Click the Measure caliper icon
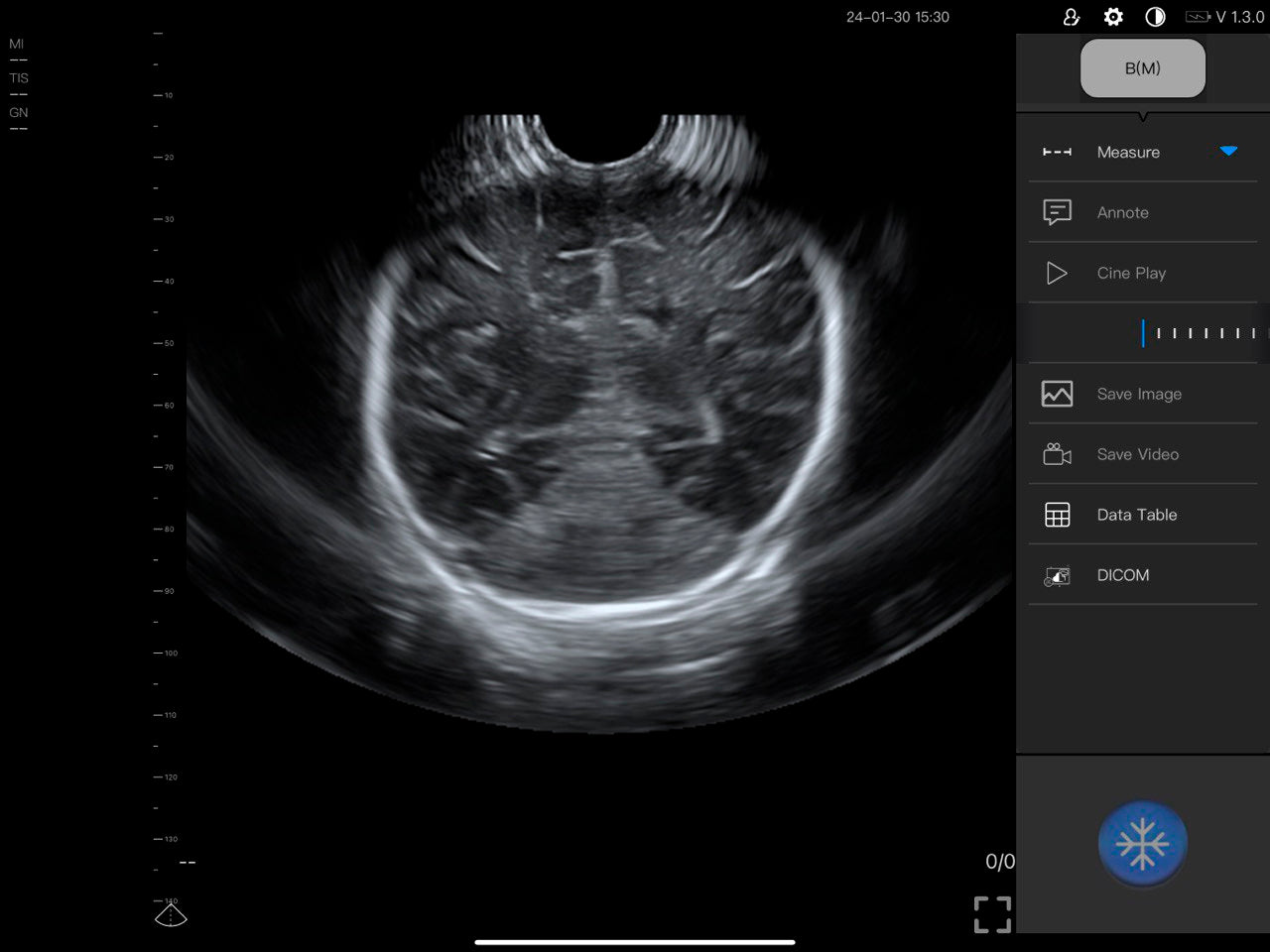 tap(1057, 152)
